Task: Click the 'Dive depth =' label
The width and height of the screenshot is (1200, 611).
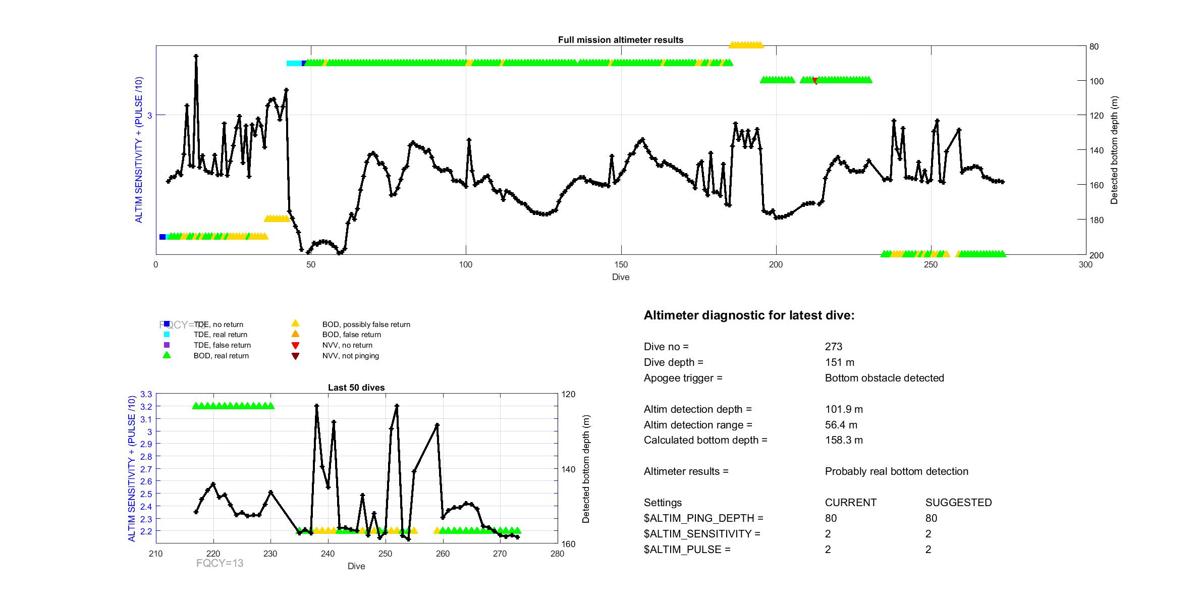Action: point(674,362)
